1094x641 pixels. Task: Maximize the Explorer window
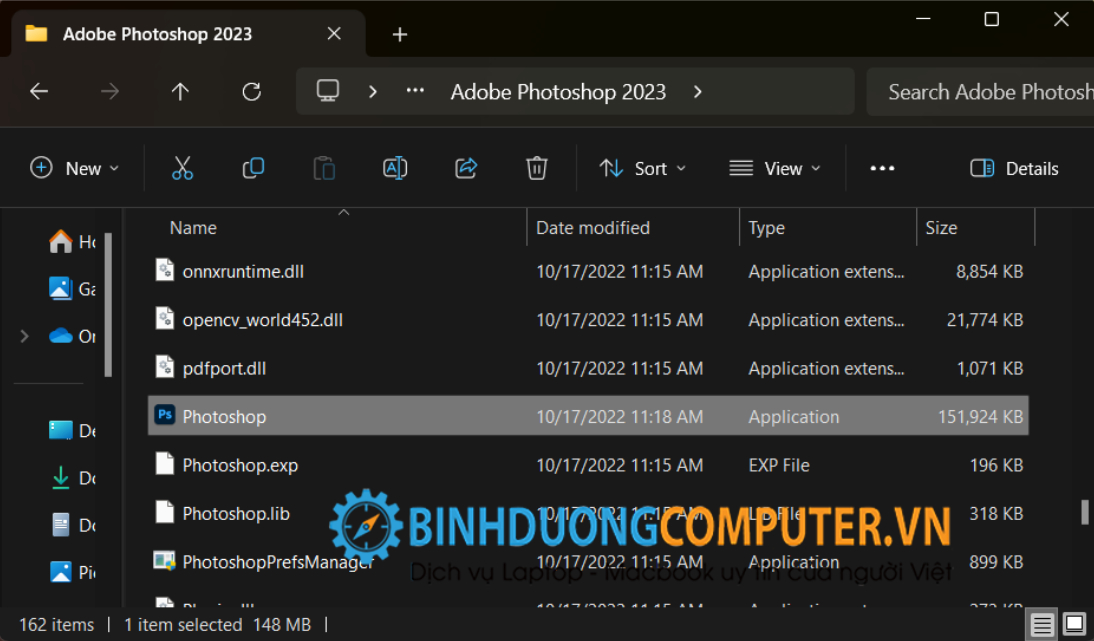pos(991,20)
